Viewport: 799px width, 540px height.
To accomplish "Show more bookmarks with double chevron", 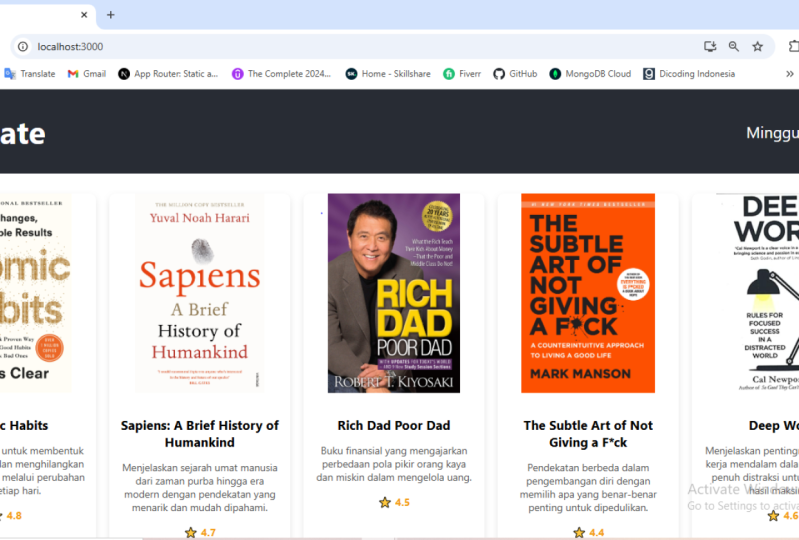I will click(x=789, y=74).
